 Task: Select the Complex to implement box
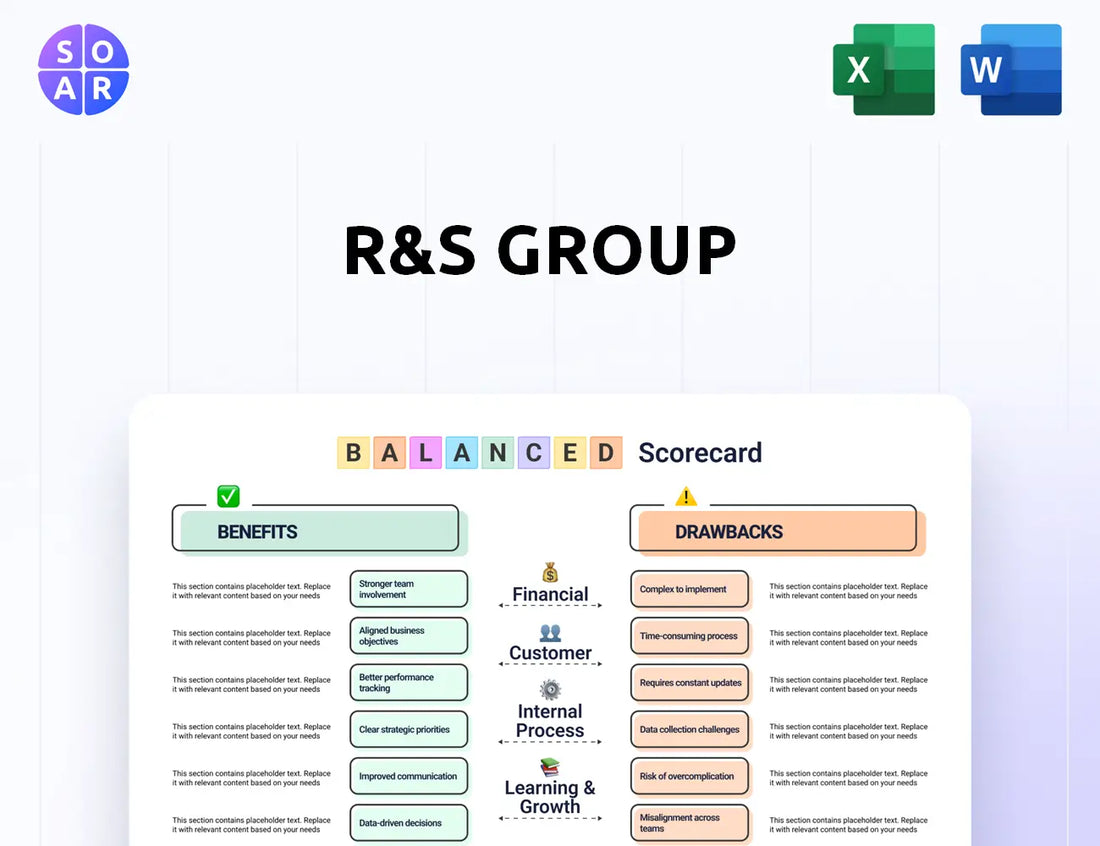(x=690, y=589)
